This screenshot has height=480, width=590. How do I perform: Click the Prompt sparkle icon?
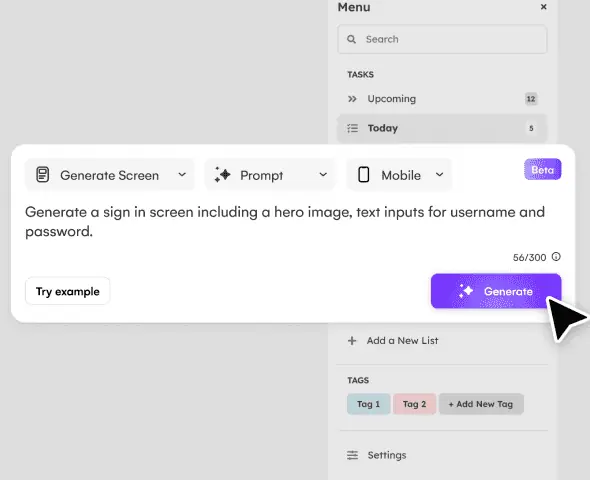[x=222, y=175]
